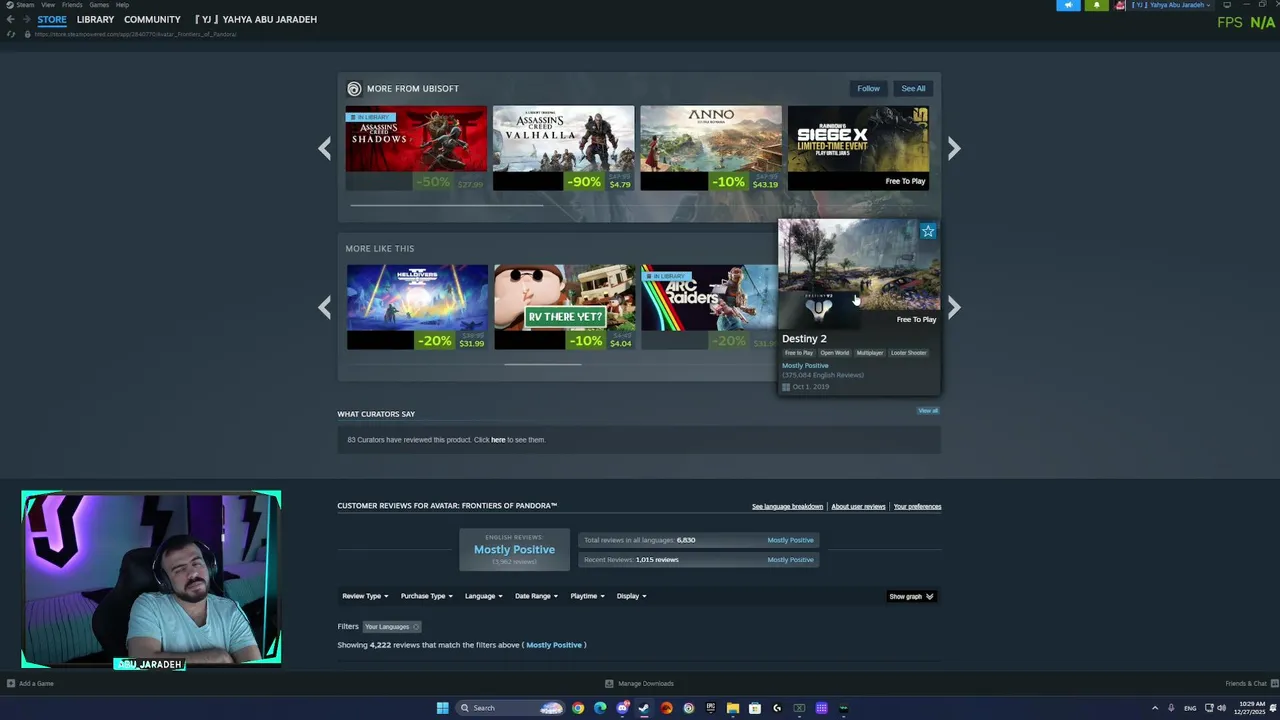This screenshot has width=1280, height=720.
Task: Switch to the COMMUNITY tab
Action: click(152, 19)
